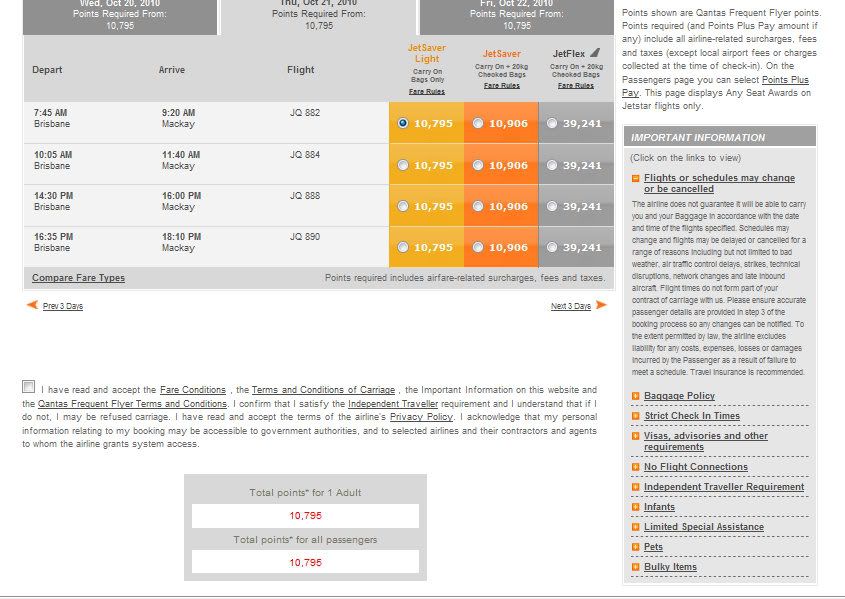The width and height of the screenshot is (845, 599).
Task: Open Baggage Policy link text
Action: pos(680,396)
